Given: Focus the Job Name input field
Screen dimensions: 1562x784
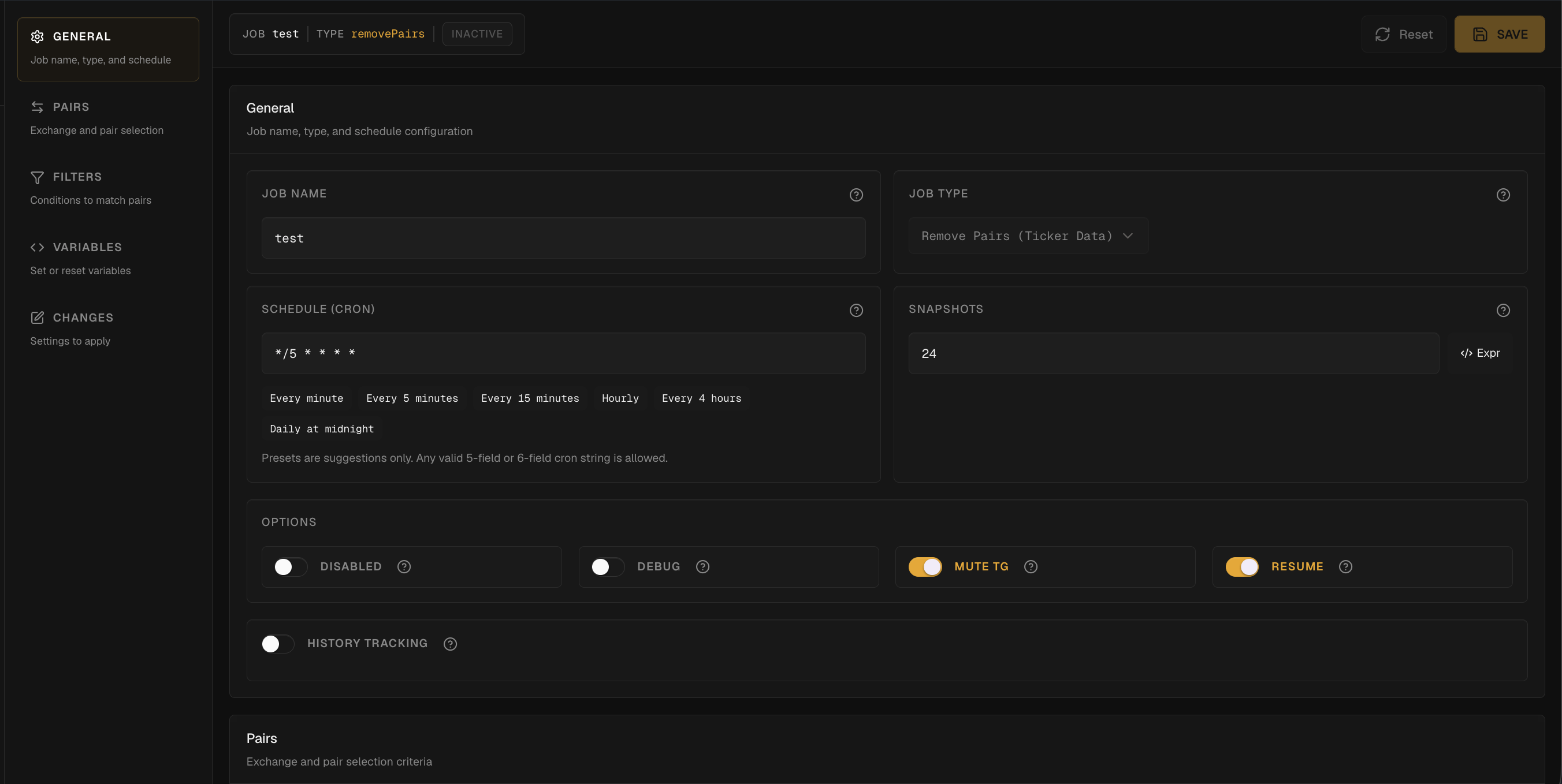Looking at the screenshot, I should (563, 238).
